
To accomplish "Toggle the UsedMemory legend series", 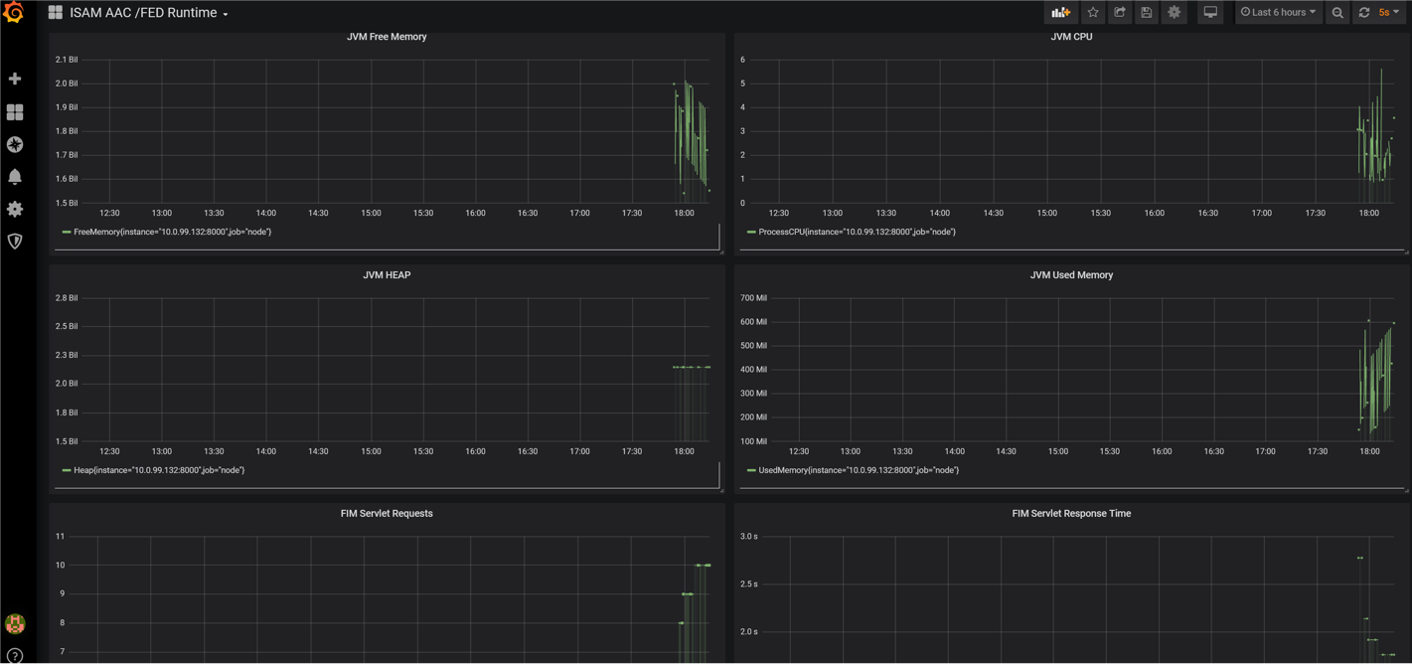I will click(x=858, y=470).
